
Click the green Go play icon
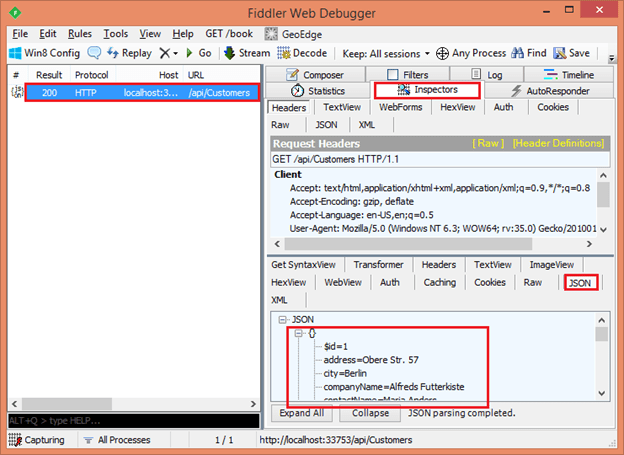(190, 53)
